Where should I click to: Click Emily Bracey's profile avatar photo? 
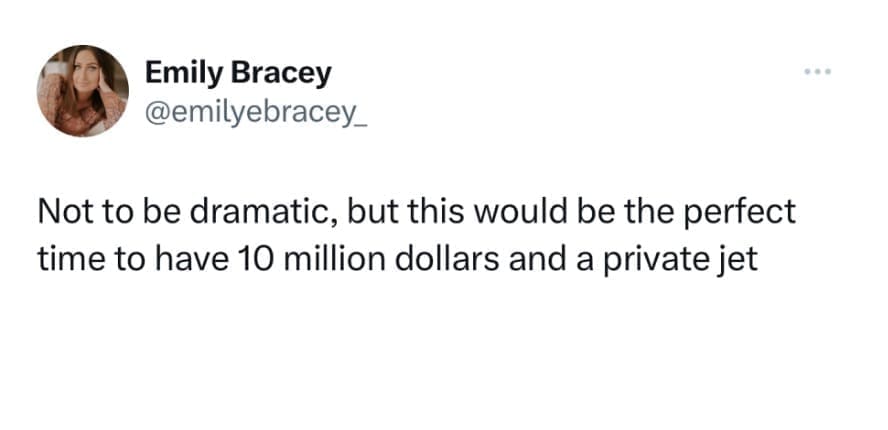[83, 90]
